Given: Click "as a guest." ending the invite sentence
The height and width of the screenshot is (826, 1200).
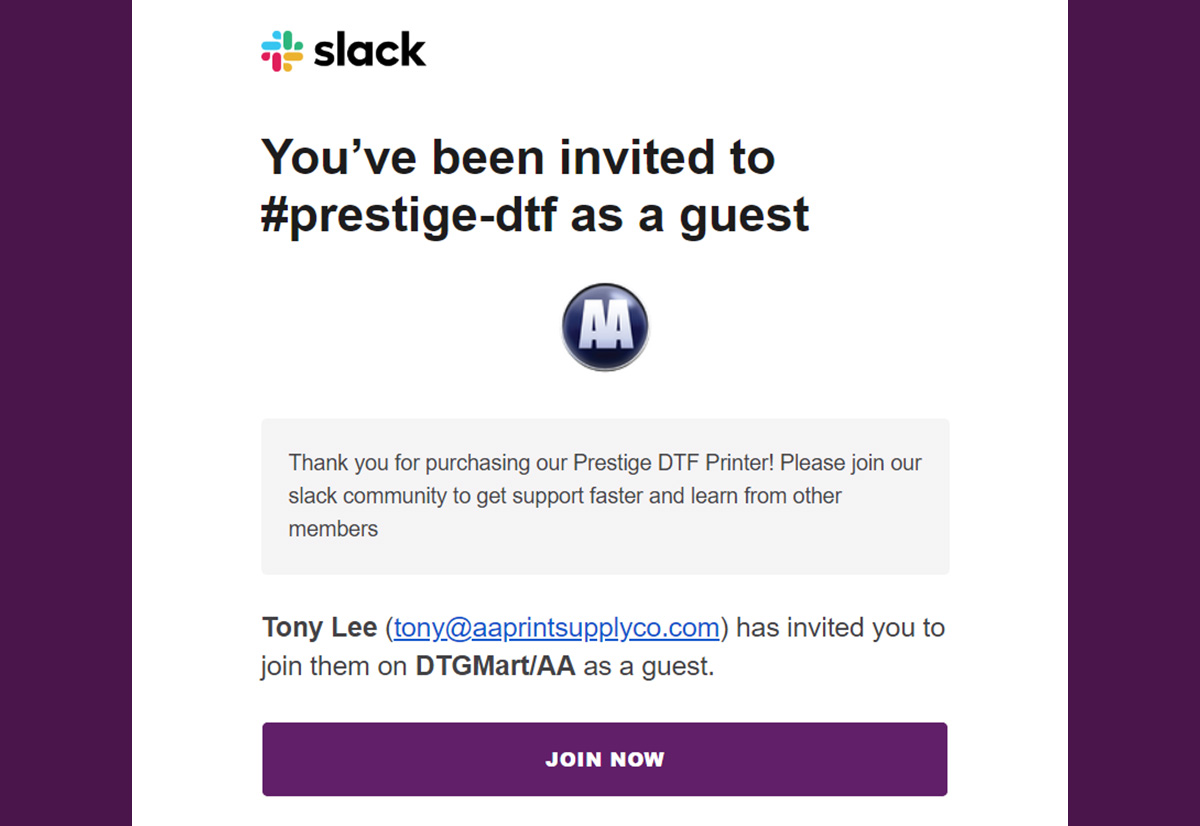Looking at the screenshot, I should pyautogui.click(x=649, y=666).
